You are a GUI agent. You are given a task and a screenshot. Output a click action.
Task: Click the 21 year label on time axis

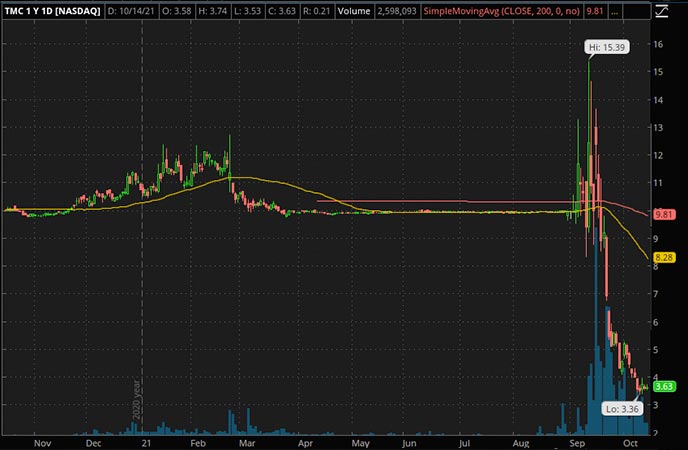[x=146, y=443]
